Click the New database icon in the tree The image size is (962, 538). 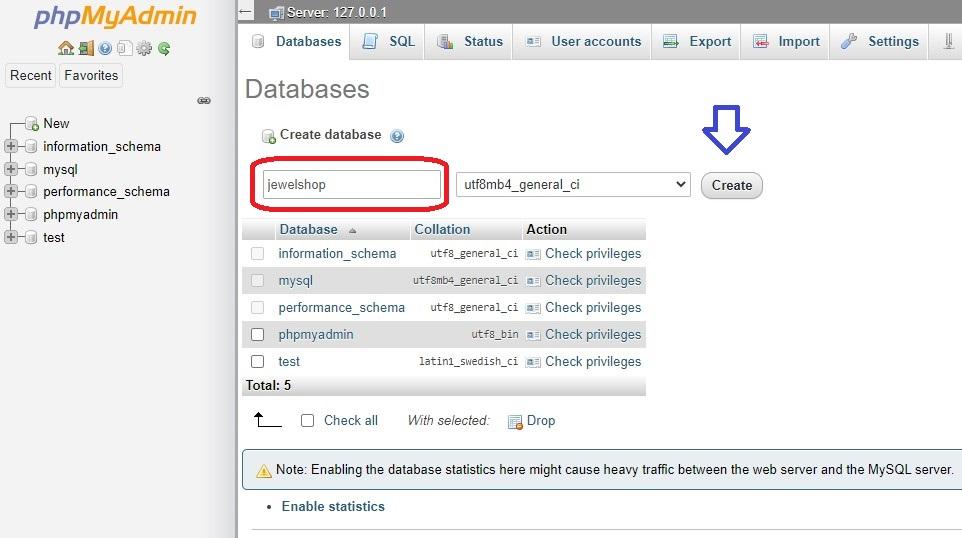click(32, 124)
